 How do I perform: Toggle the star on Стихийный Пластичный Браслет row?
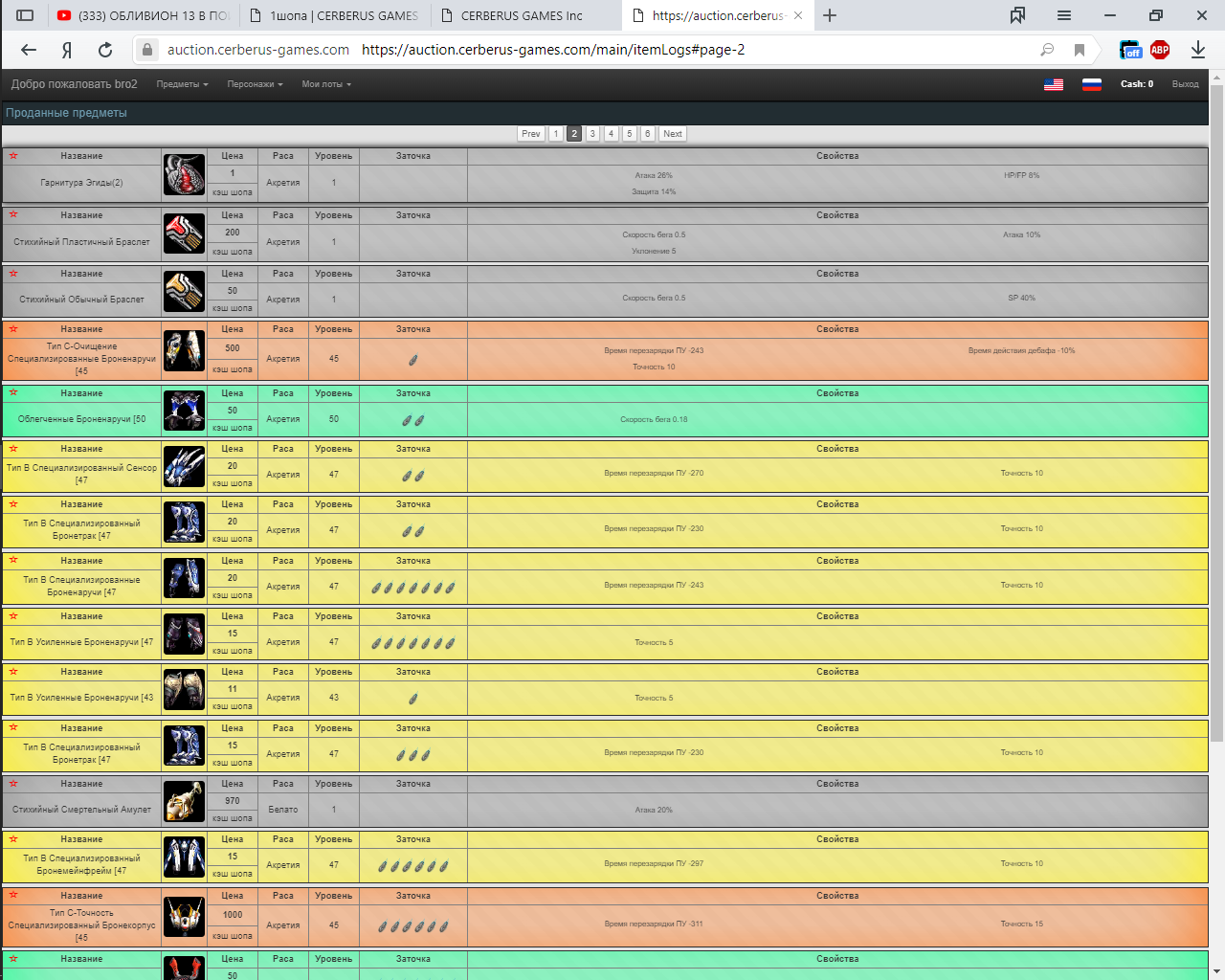[13, 215]
